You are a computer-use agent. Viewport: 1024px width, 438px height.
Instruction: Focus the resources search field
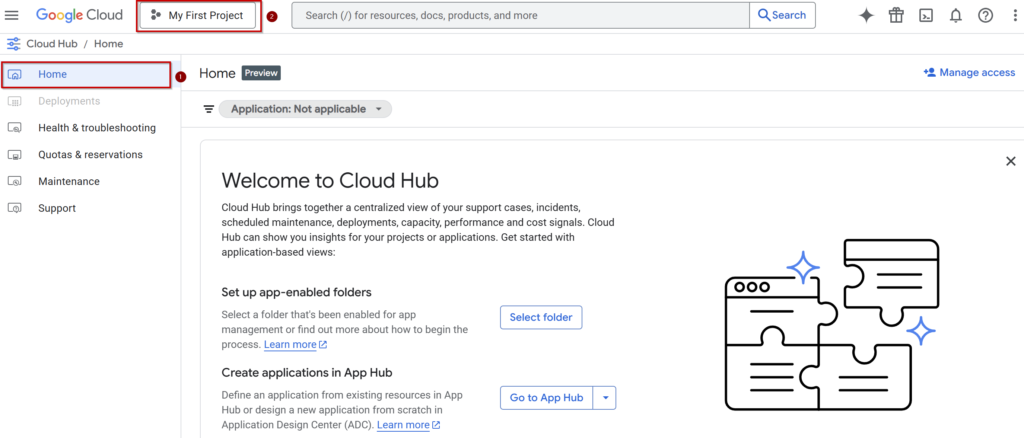click(520, 15)
